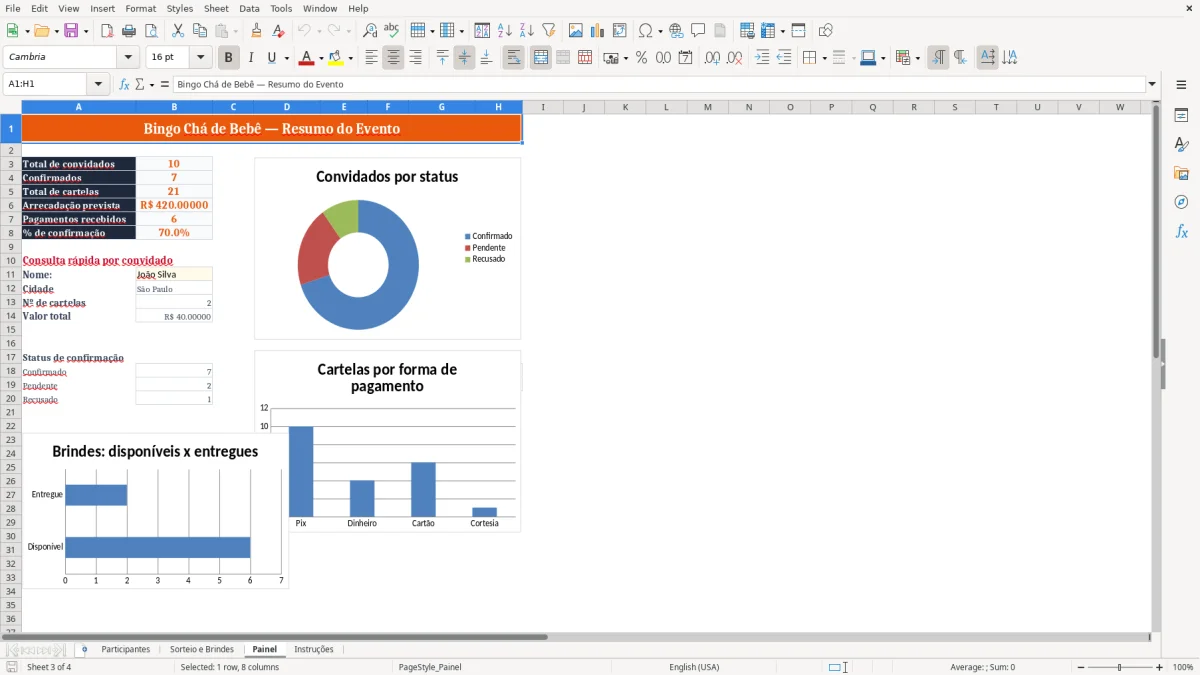1200x675 pixels.
Task: Increase cell indent
Action: coord(762,58)
